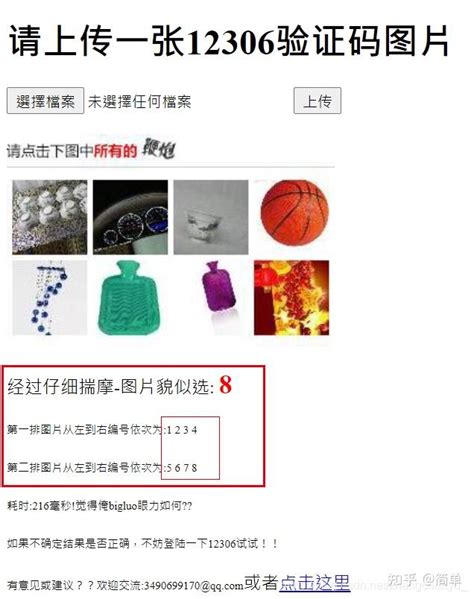The height and width of the screenshot is (599, 474).
Task: Click the first row numbering 1 2 3 4
Action: click(182, 430)
